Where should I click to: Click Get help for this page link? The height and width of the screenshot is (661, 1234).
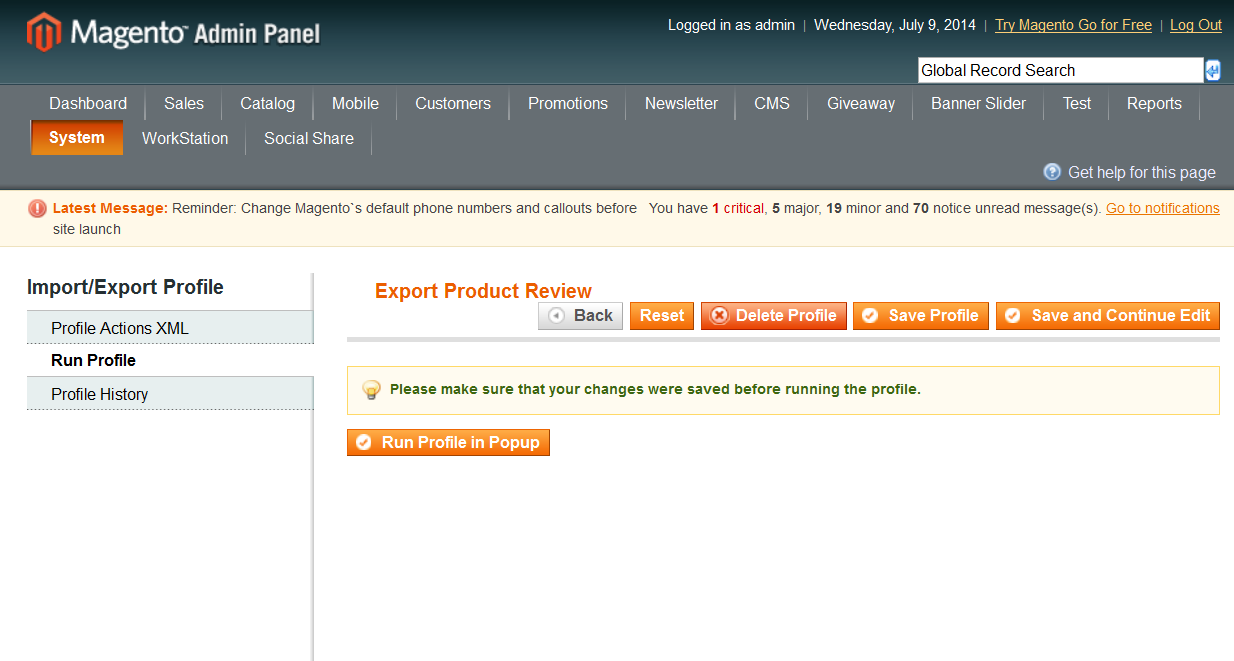click(x=1142, y=172)
